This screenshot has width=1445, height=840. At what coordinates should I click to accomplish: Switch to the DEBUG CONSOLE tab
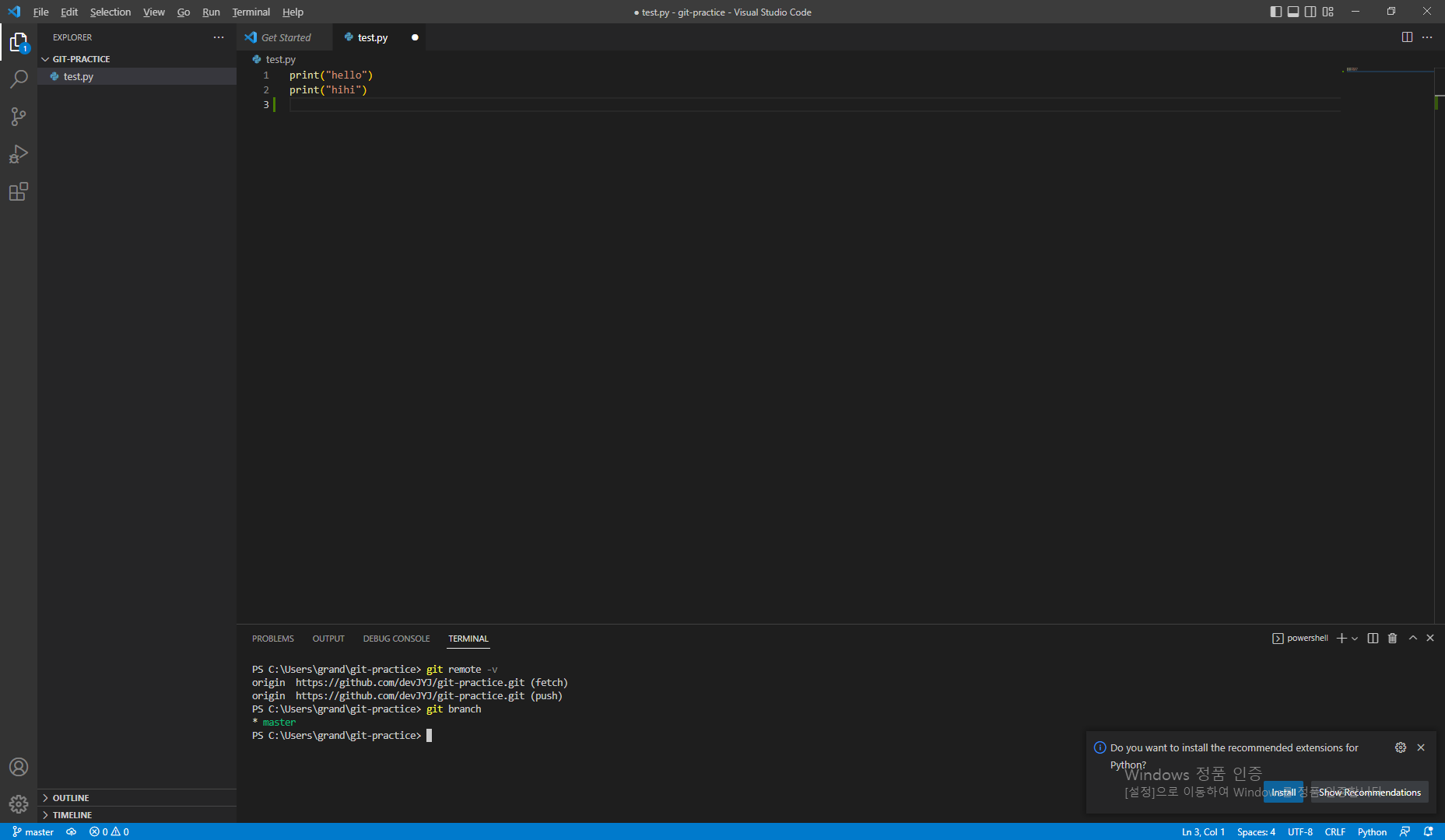coord(396,639)
